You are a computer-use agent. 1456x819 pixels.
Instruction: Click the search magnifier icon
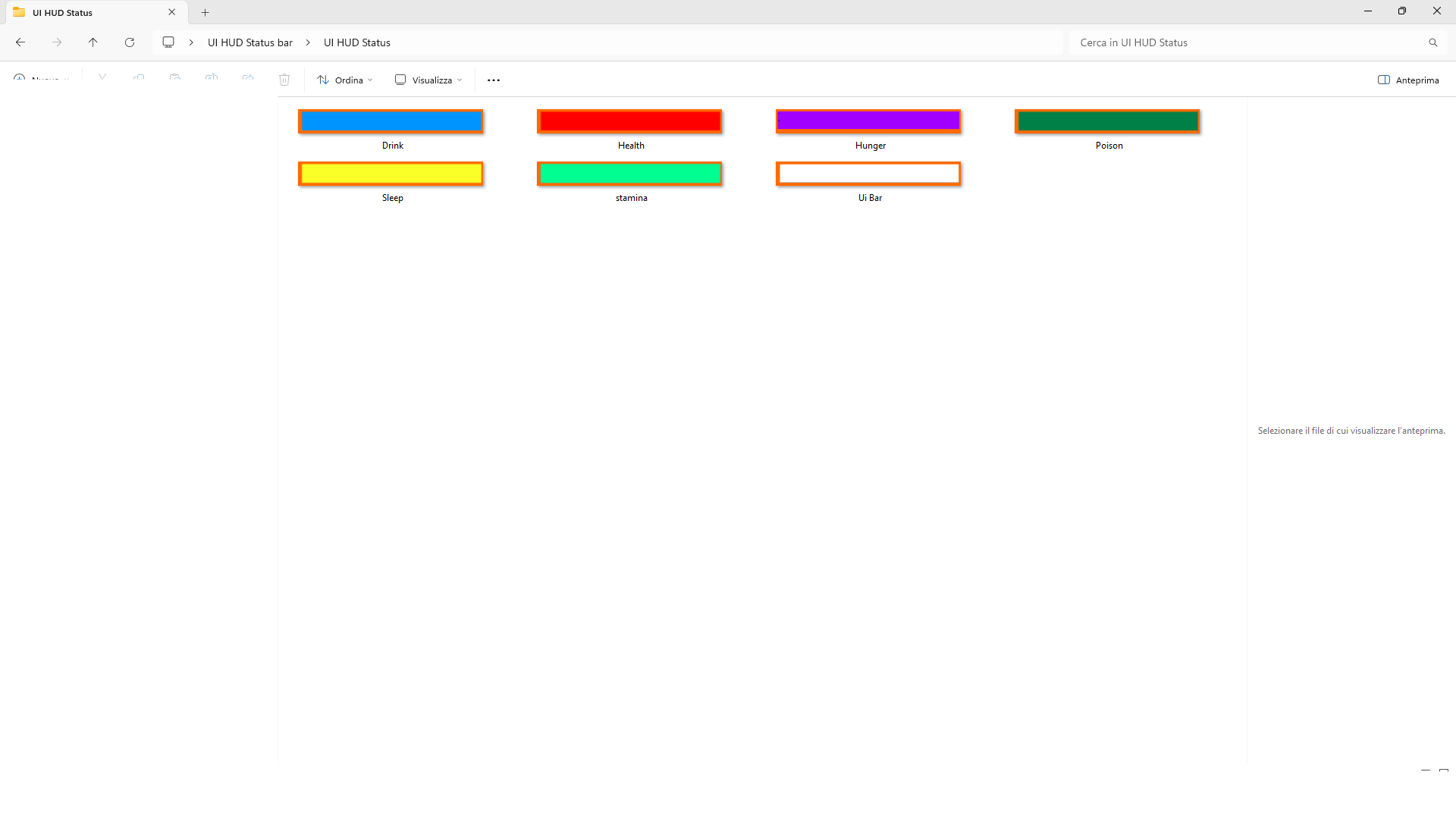tap(1432, 42)
